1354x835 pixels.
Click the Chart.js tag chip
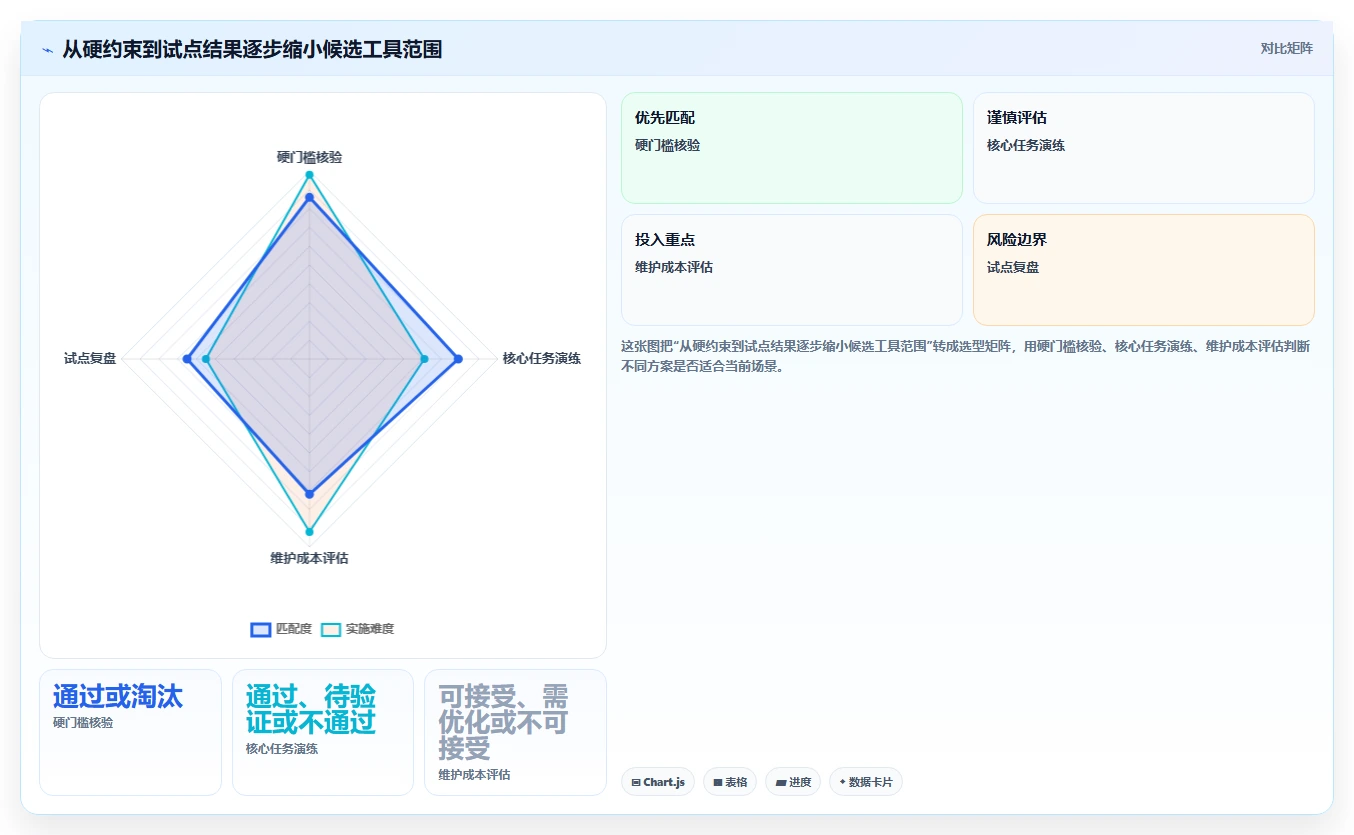tap(658, 782)
